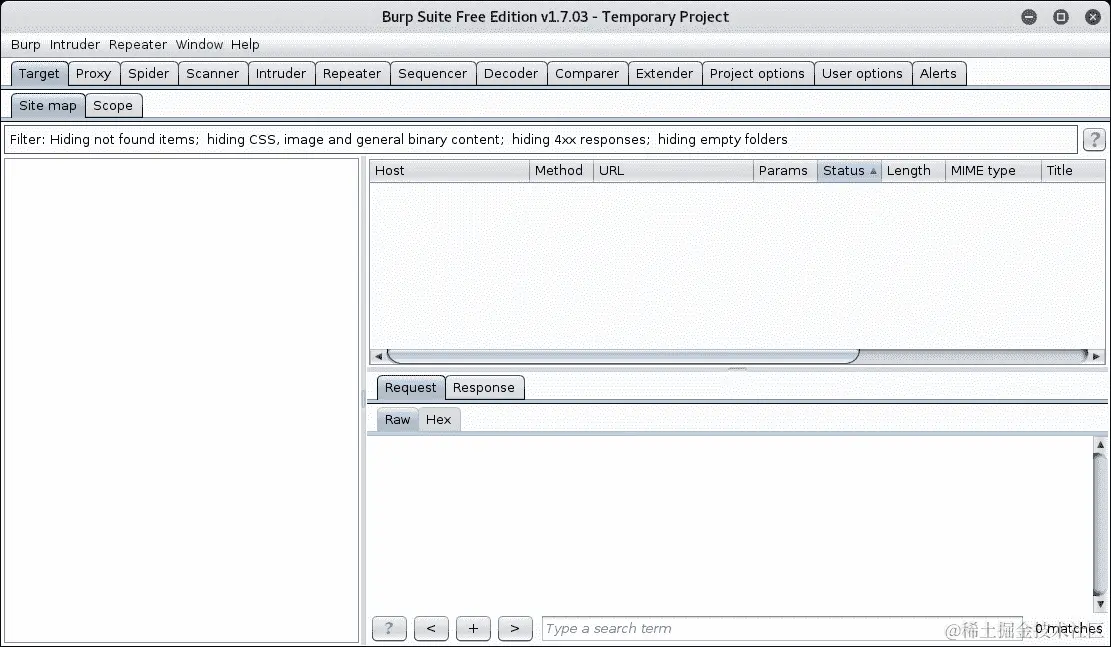Switch to the Response tab

click(484, 388)
